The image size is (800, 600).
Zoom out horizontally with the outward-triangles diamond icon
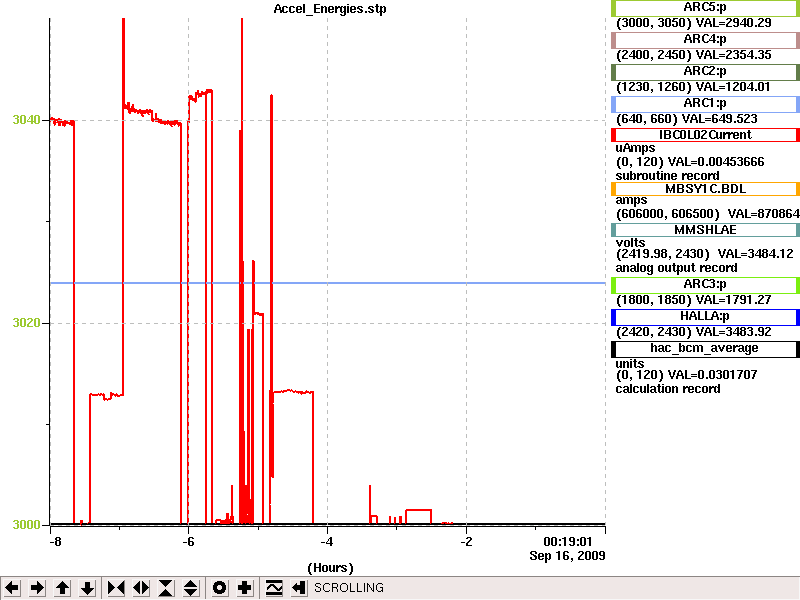pyautogui.click(x=141, y=588)
